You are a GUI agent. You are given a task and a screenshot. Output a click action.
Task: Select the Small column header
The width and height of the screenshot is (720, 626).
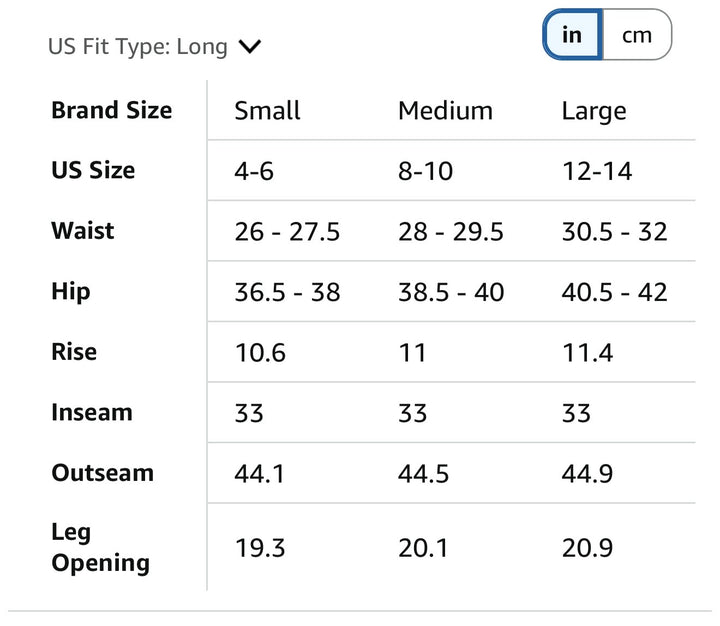click(267, 111)
